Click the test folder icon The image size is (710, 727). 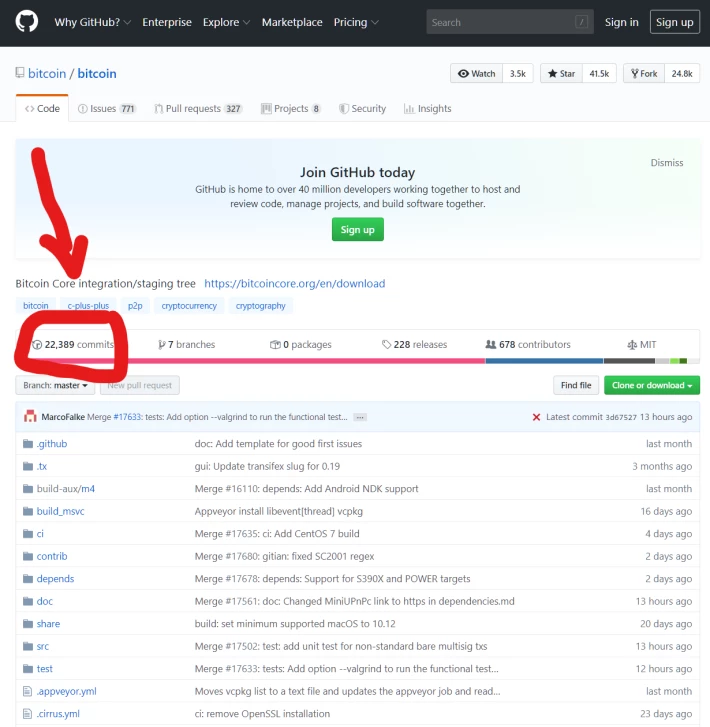pos(28,669)
